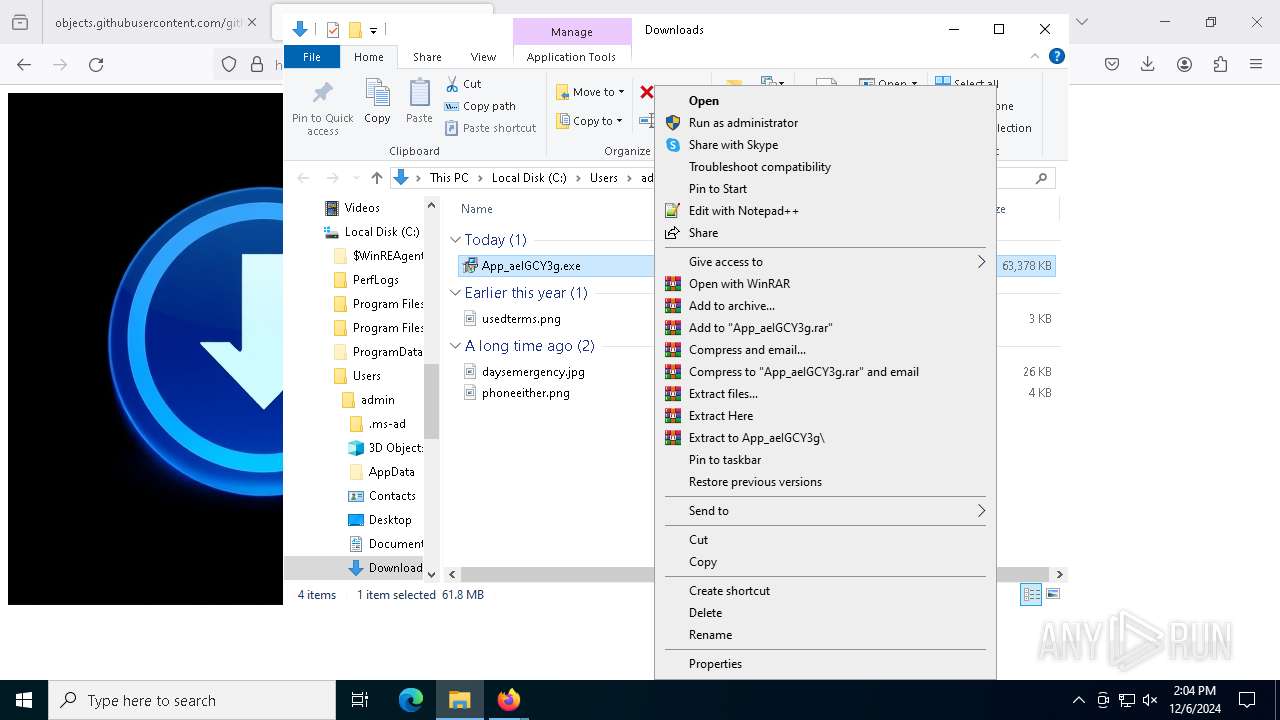
Task: Collapse the ribbon with the chevron
Action: pos(1035,57)
